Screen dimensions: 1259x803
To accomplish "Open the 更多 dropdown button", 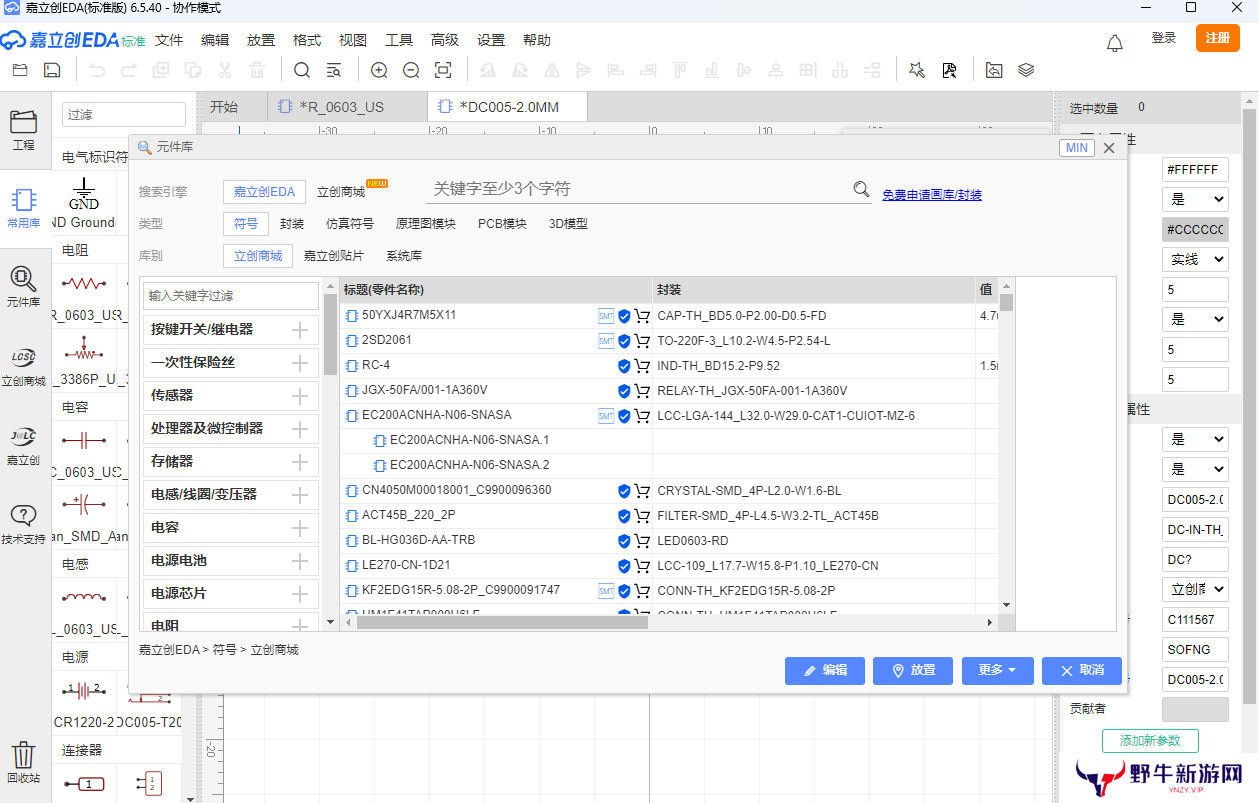I will pos(997,670).
